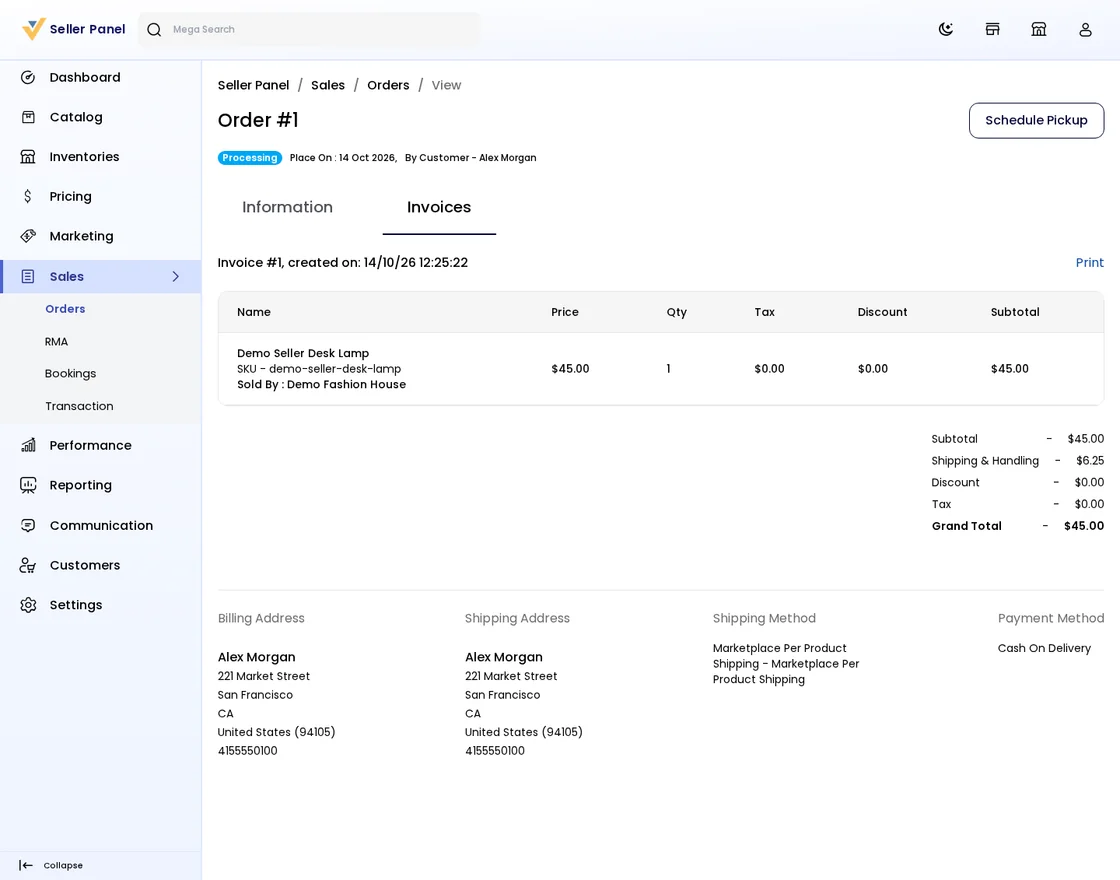Go to Orders breadcrumb link
The height and width of the screenshot is (880, 1120).
[x=389, y=85]
